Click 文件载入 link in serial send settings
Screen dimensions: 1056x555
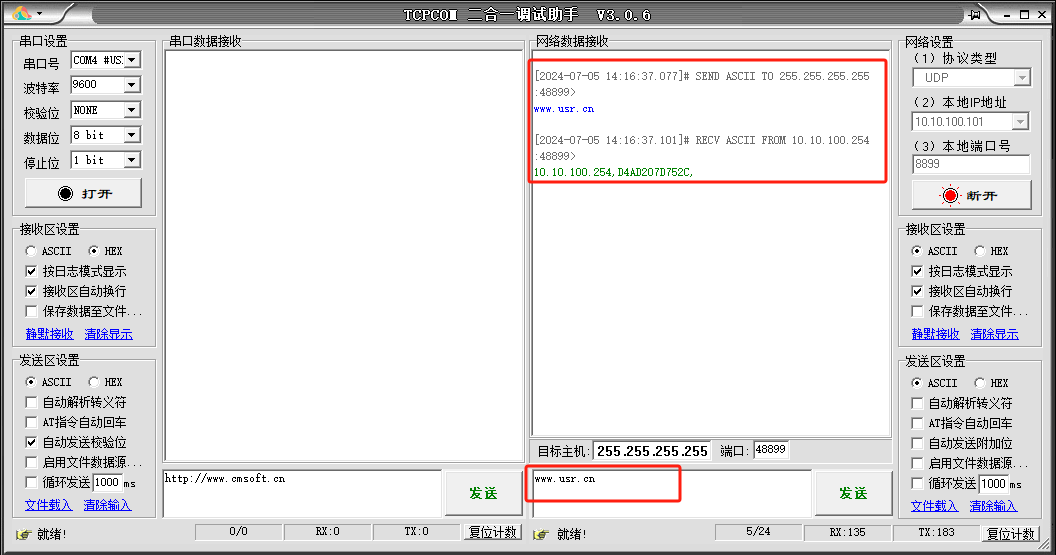point(48,505)
